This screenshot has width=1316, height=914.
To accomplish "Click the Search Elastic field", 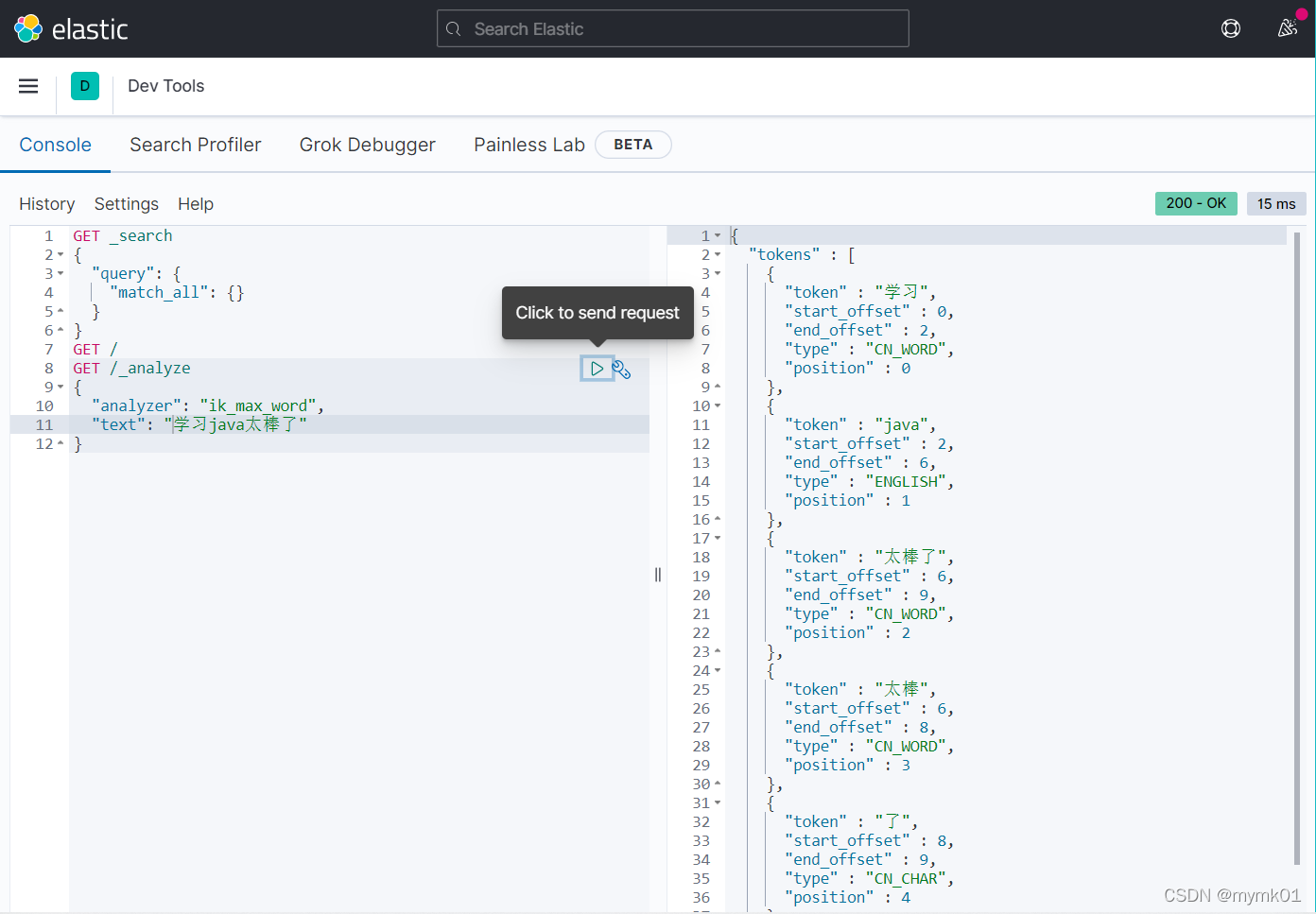I will pyautogui.click(x=673, y=28).
